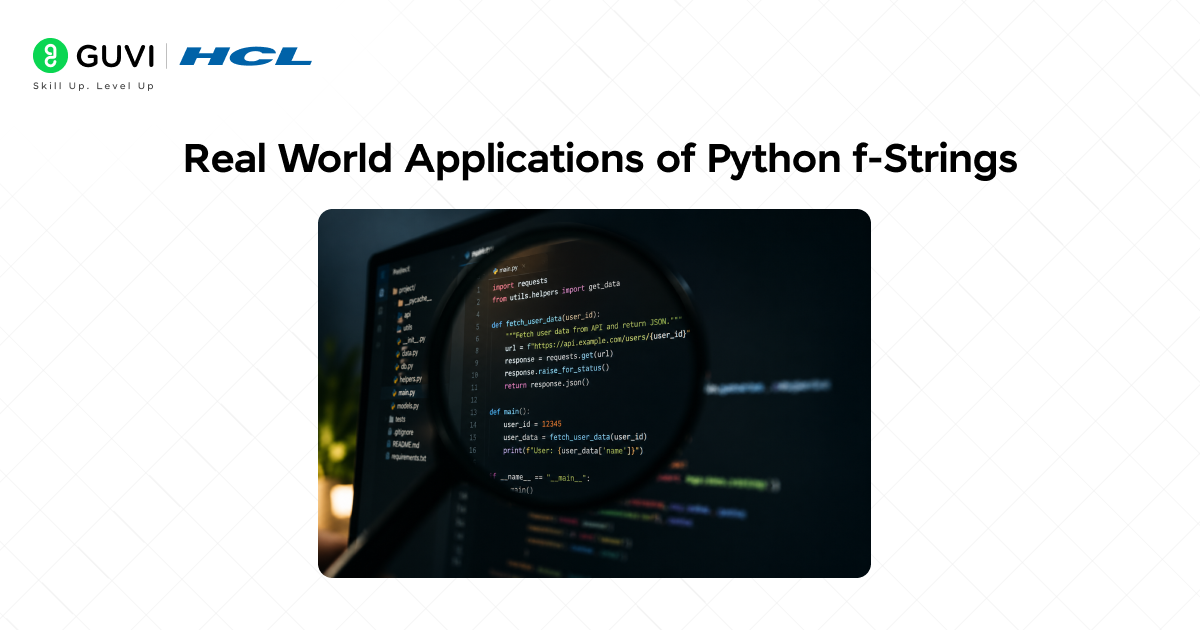Click the 'Skill Up. Level Up' tagline
Image resolution: width=1200 pixels, height=630 pixels.
point(93,86)
